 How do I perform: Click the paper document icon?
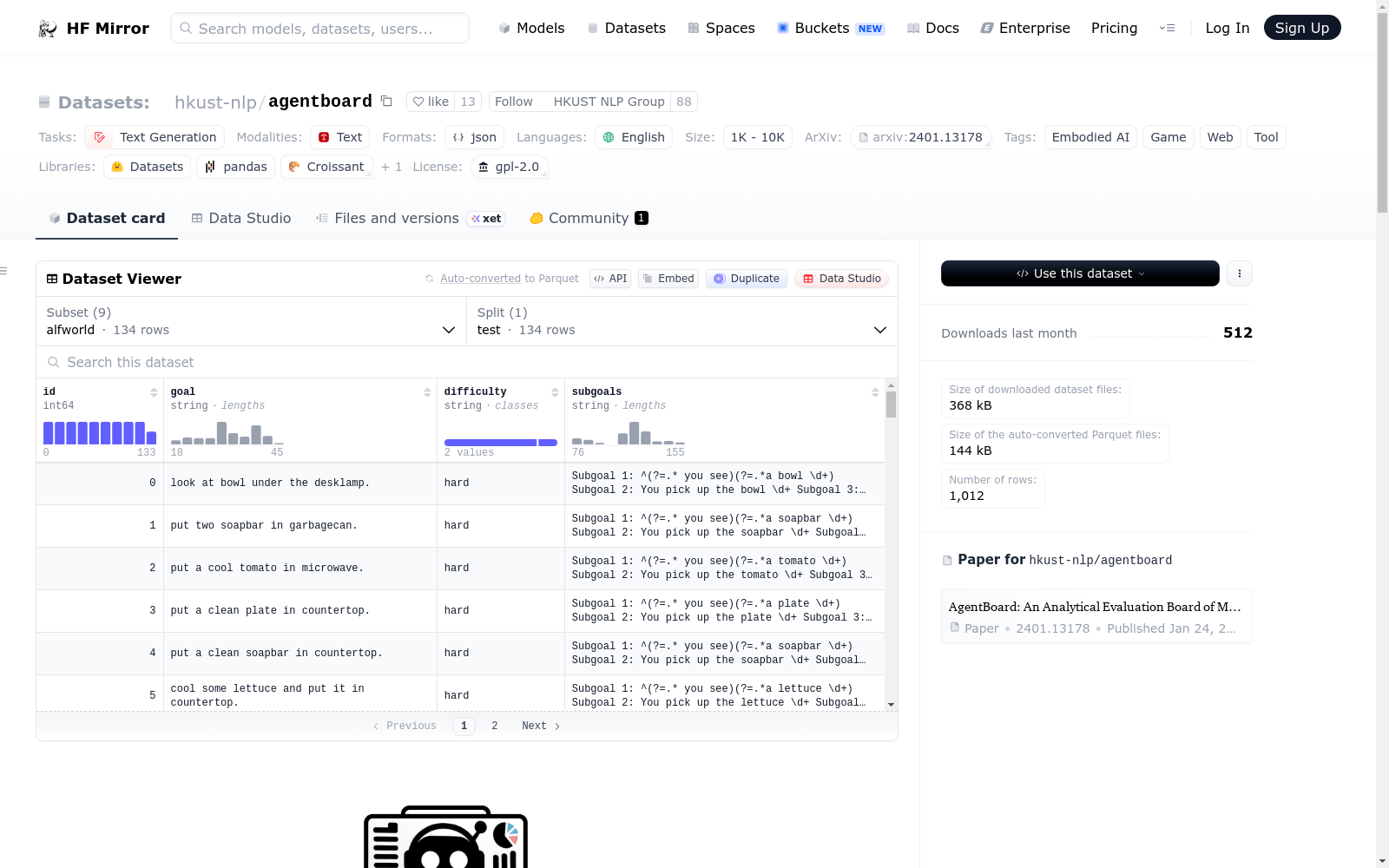[x=947, y=561]
